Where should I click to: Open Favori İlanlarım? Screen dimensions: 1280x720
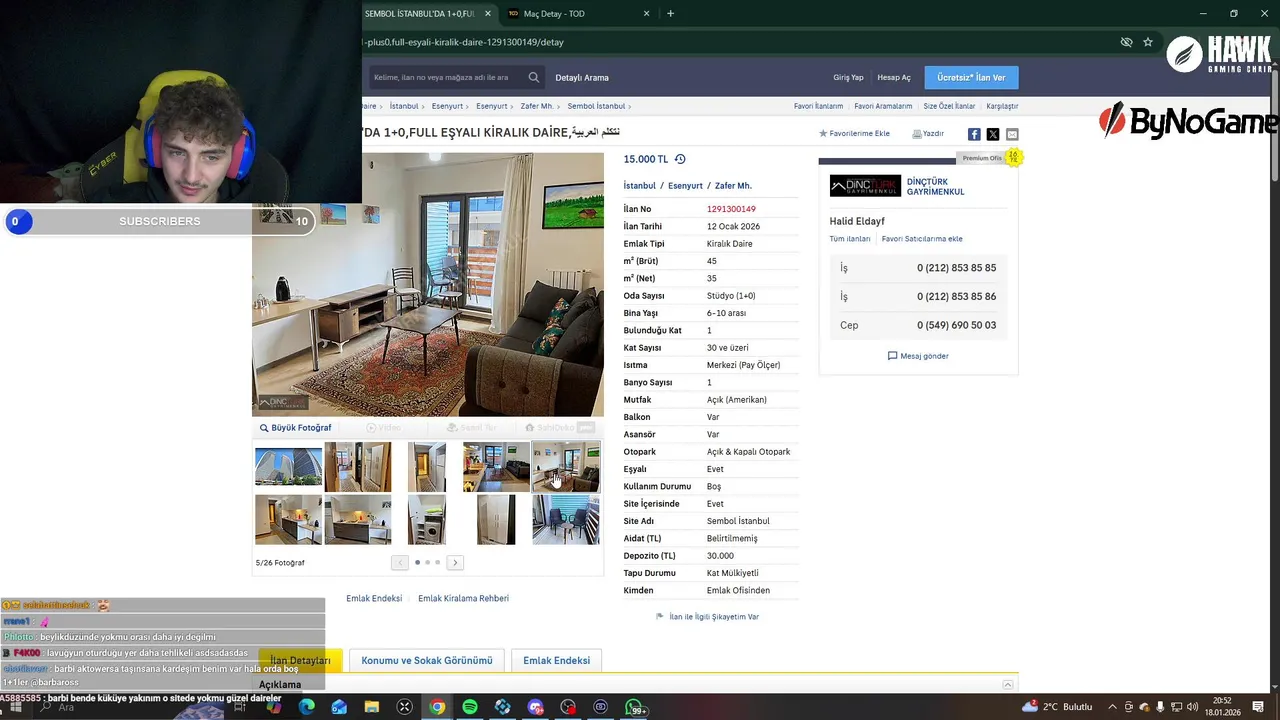click(818, 106)
